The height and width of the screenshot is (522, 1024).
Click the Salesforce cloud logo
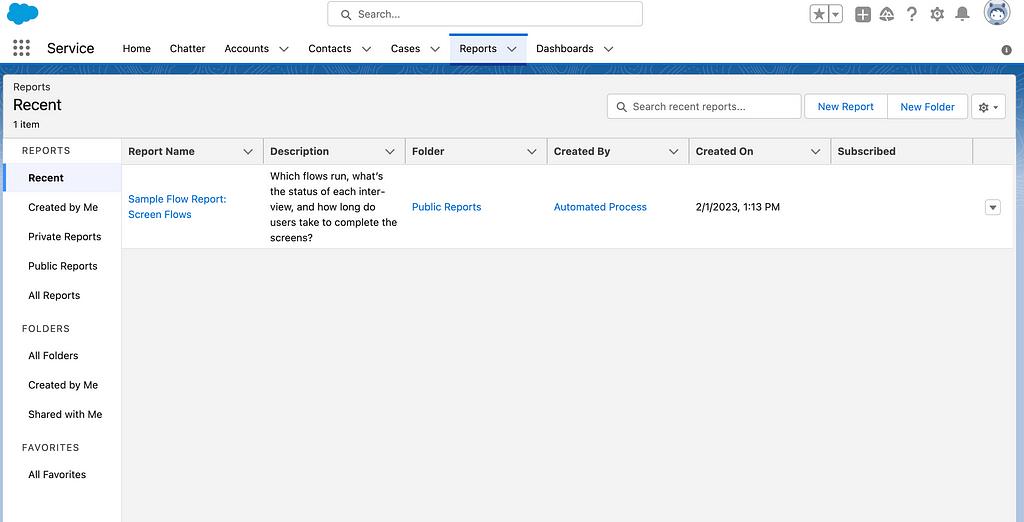22,14
